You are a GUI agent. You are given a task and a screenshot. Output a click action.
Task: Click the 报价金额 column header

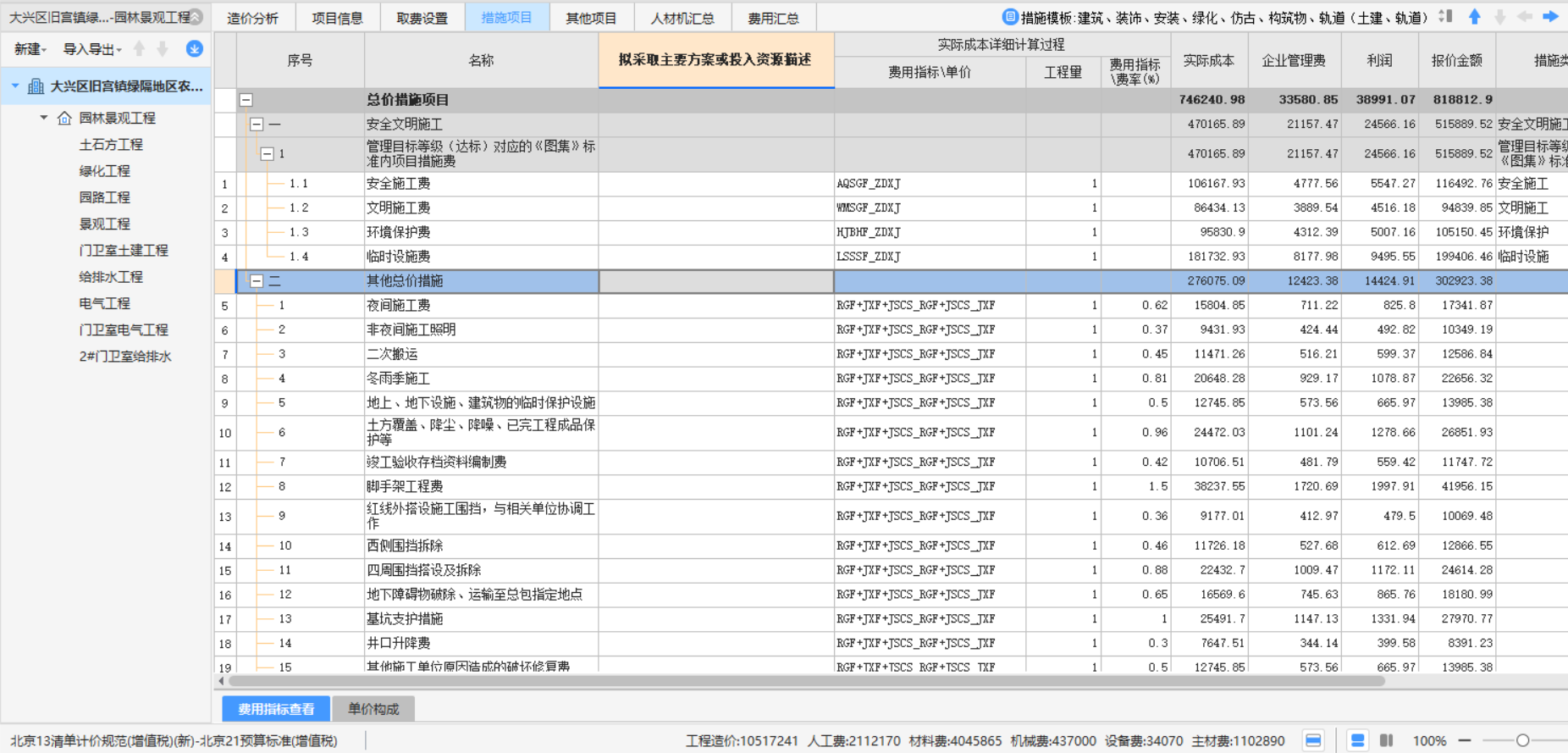pyautogui.click(x=1456, y=60)
